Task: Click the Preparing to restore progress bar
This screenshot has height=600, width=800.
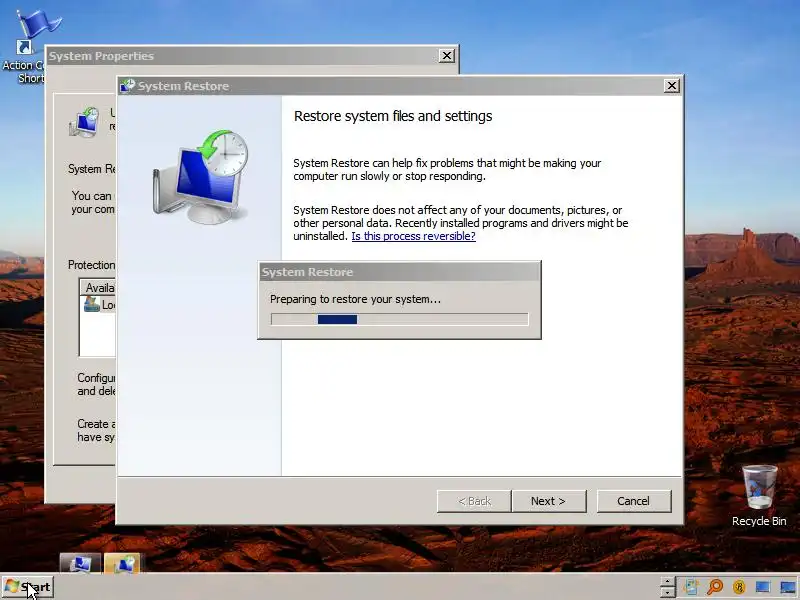Action: (399, 319)
